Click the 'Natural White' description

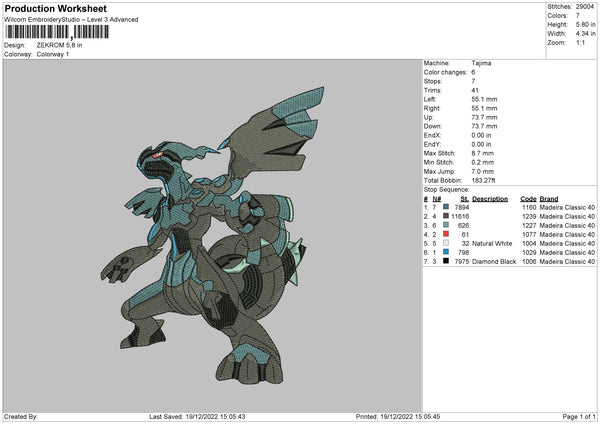pos(492,243)
